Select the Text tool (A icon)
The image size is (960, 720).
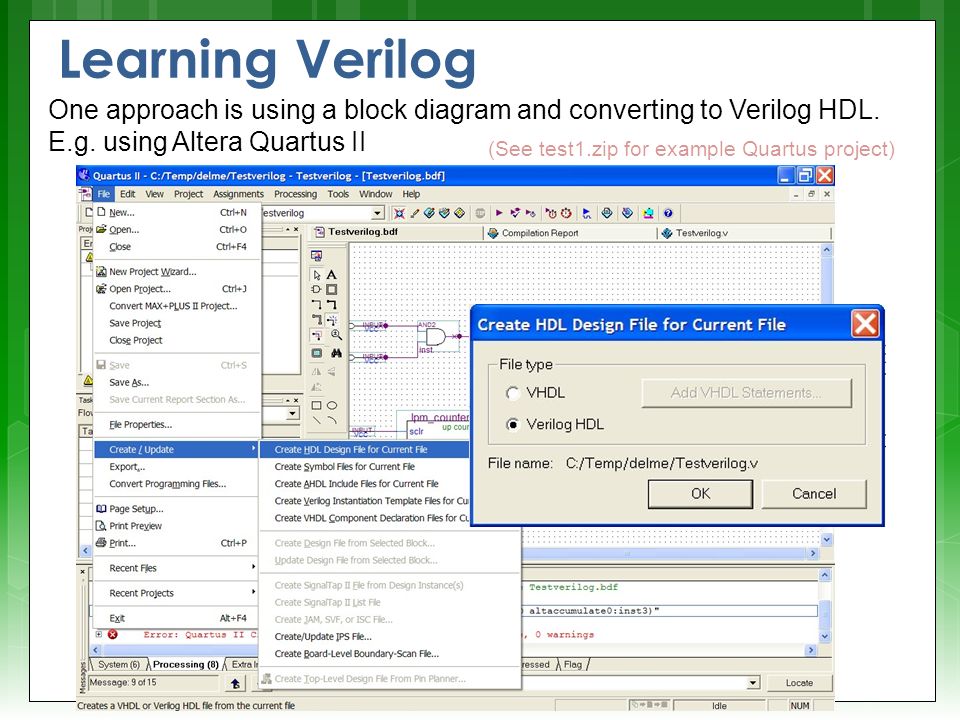332,275
